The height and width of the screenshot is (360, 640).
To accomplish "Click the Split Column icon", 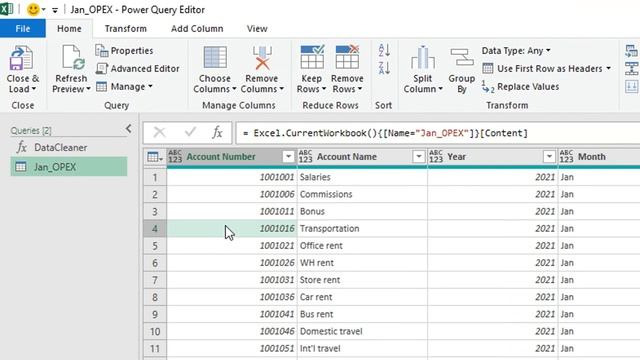I will pyautogui.click(x=423, y=58).
